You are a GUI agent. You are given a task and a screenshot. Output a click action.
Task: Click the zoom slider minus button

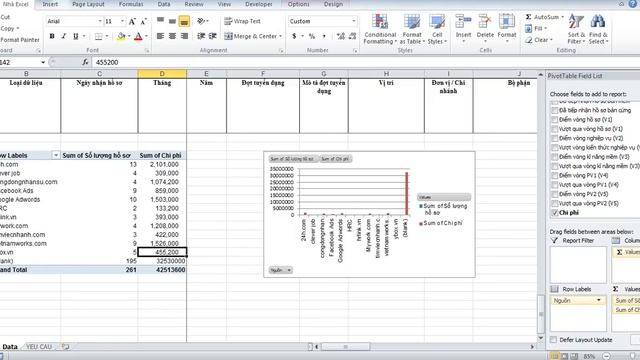click(606, 356)
